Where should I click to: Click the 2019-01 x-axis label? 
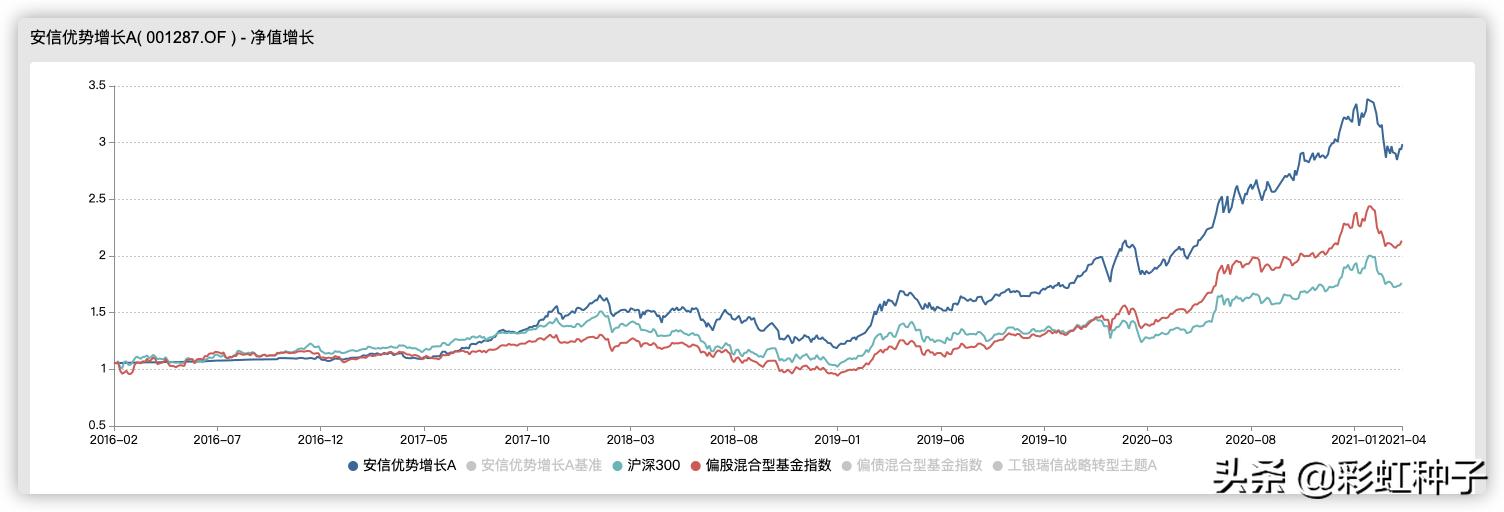click(x=837, y=439)
